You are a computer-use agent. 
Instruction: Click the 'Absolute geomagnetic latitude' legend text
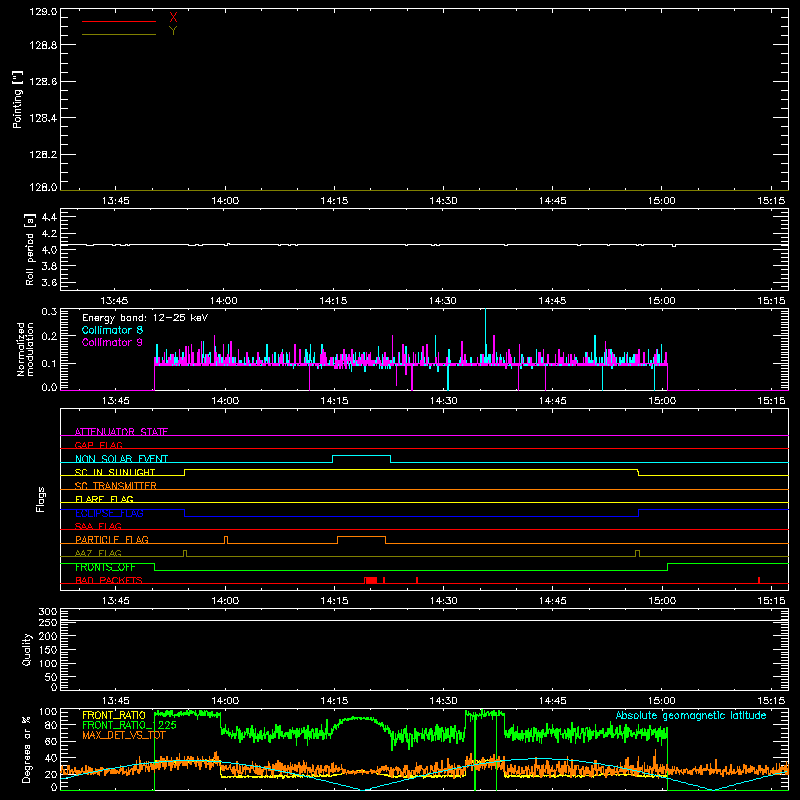[x=691, y=715]
